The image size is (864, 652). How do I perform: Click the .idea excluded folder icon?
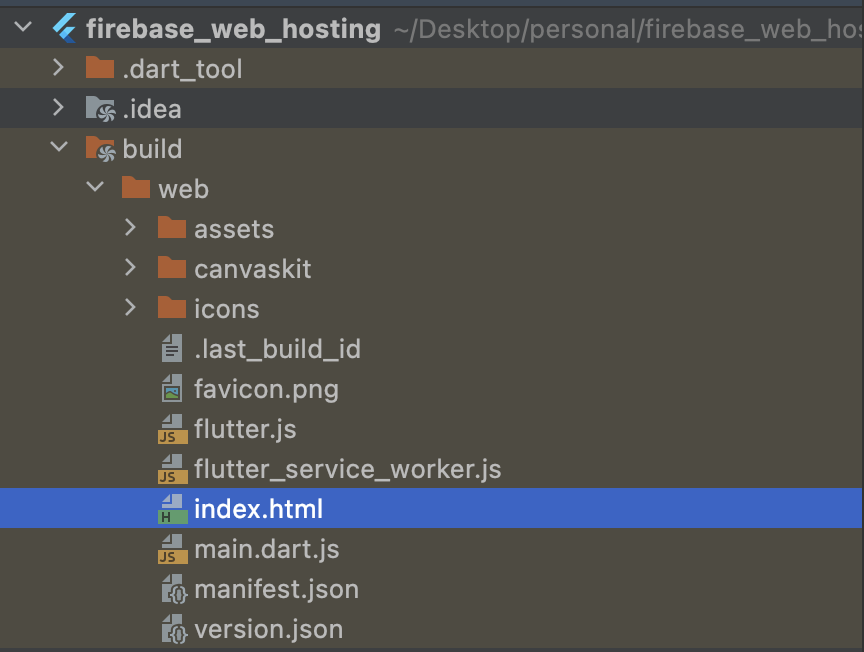pyautogui.click(x=100, y=109)
